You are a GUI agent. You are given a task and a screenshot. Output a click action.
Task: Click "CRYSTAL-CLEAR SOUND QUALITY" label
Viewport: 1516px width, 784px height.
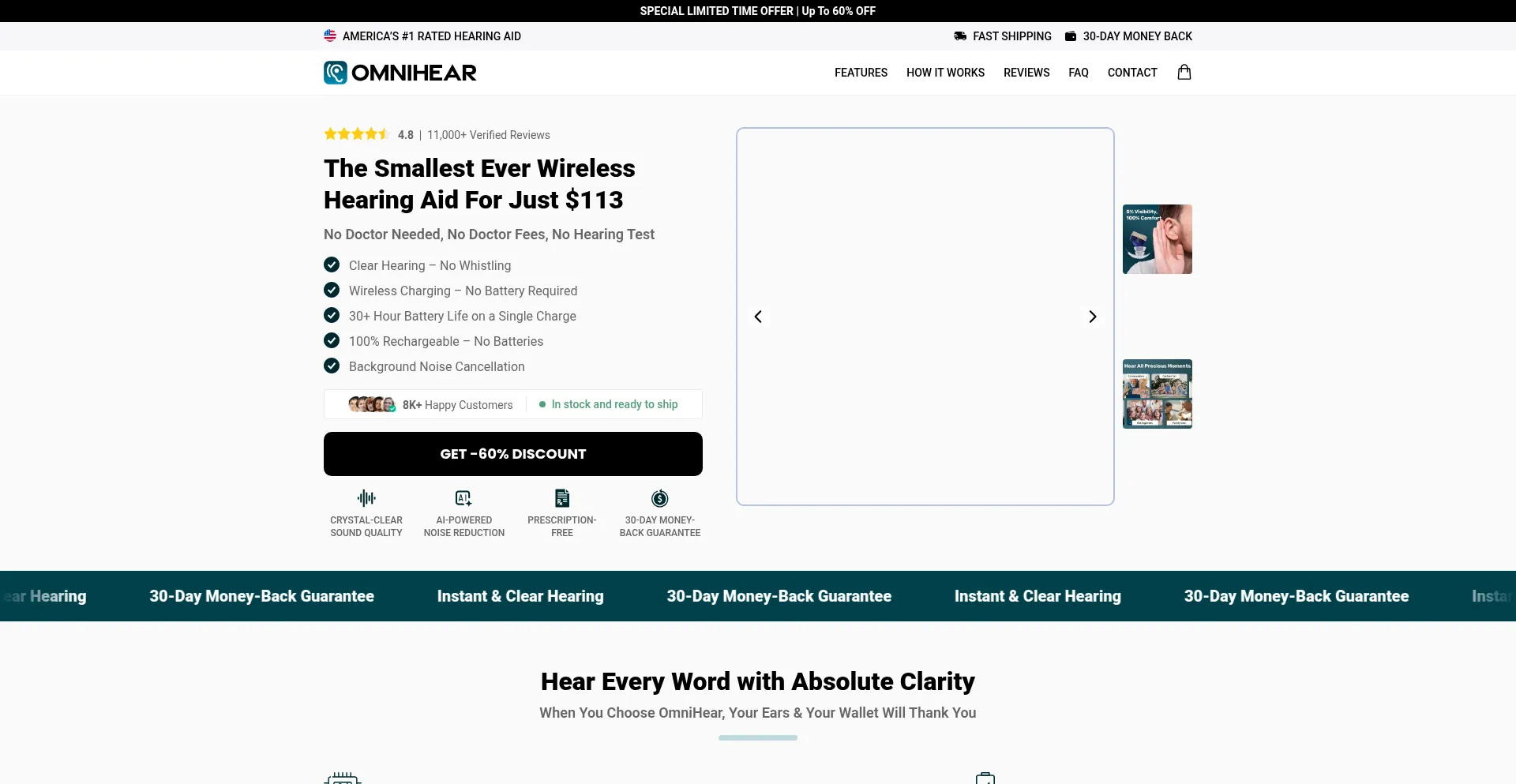point(366,527)
